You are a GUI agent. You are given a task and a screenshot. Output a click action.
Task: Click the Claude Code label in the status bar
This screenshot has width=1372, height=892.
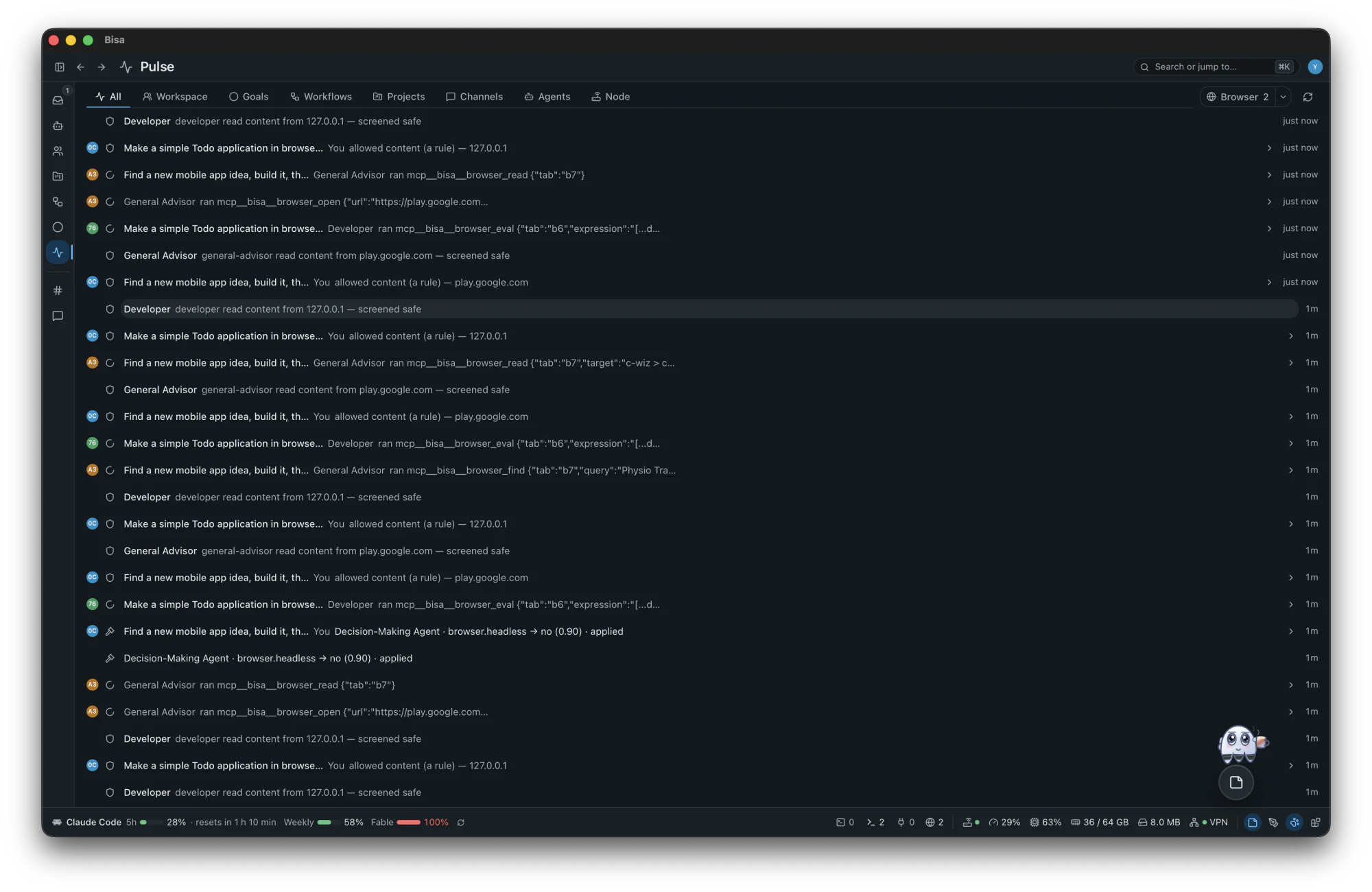click(x=87, y=822)
